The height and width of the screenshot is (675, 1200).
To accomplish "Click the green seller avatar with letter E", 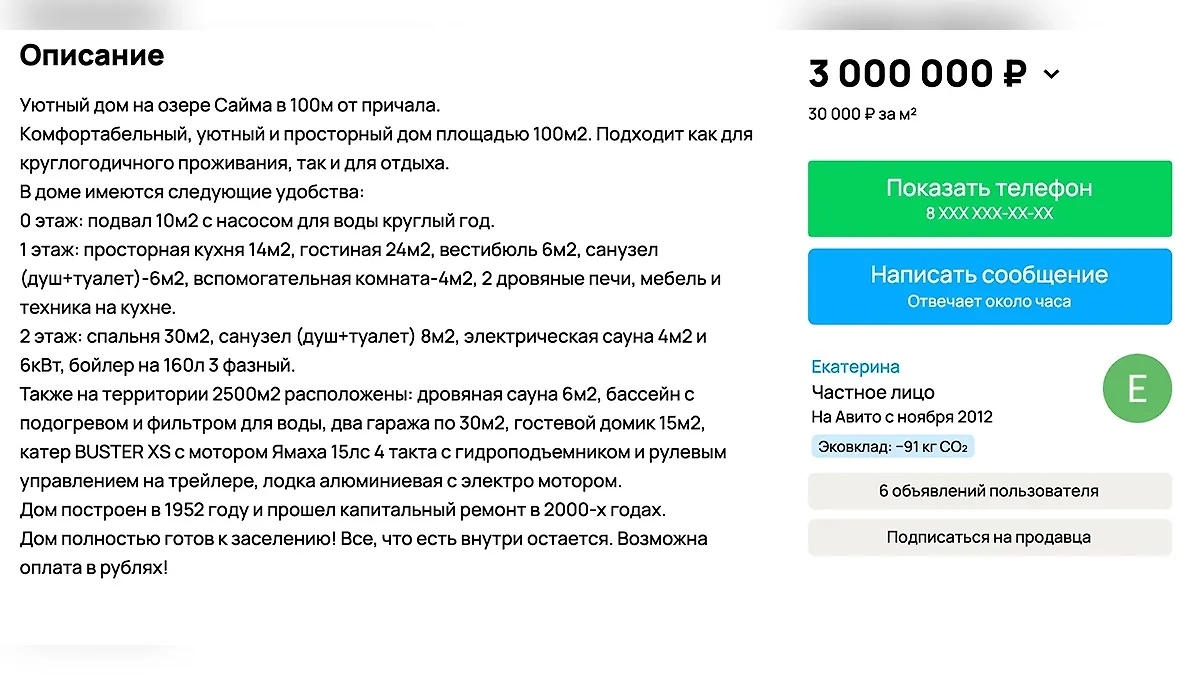I will 1137,388.
